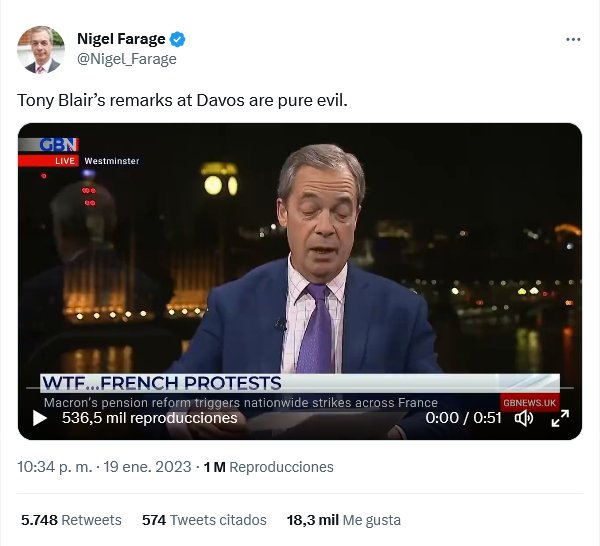Screen dimensions: 600x546
Task: View the 1 M Reproducciones stats
Action: point(268,467)
